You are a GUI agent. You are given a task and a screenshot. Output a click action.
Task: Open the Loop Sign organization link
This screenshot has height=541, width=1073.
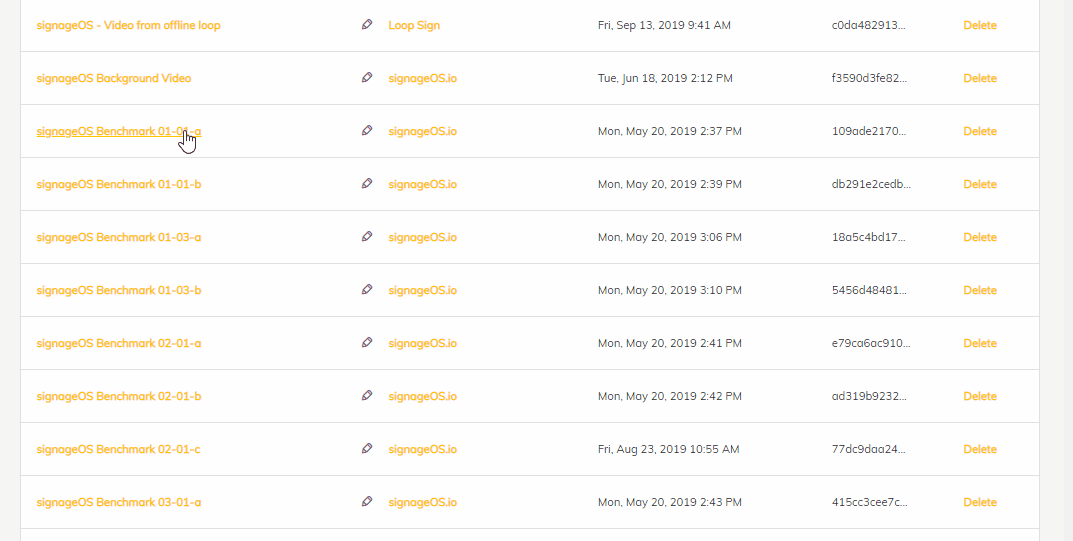click(x=414, y=25)
